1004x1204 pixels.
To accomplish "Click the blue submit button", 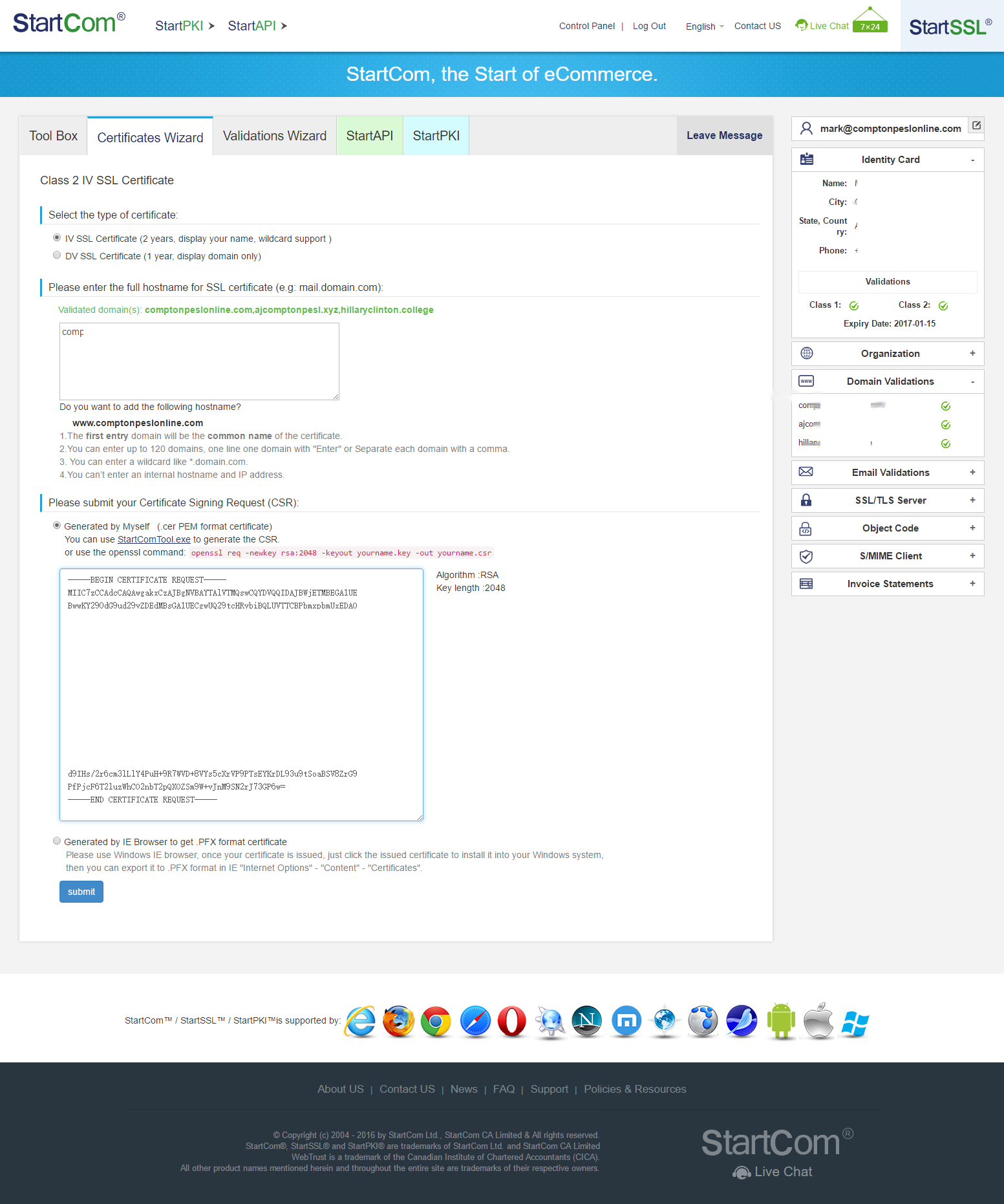I will click(81, 892).
